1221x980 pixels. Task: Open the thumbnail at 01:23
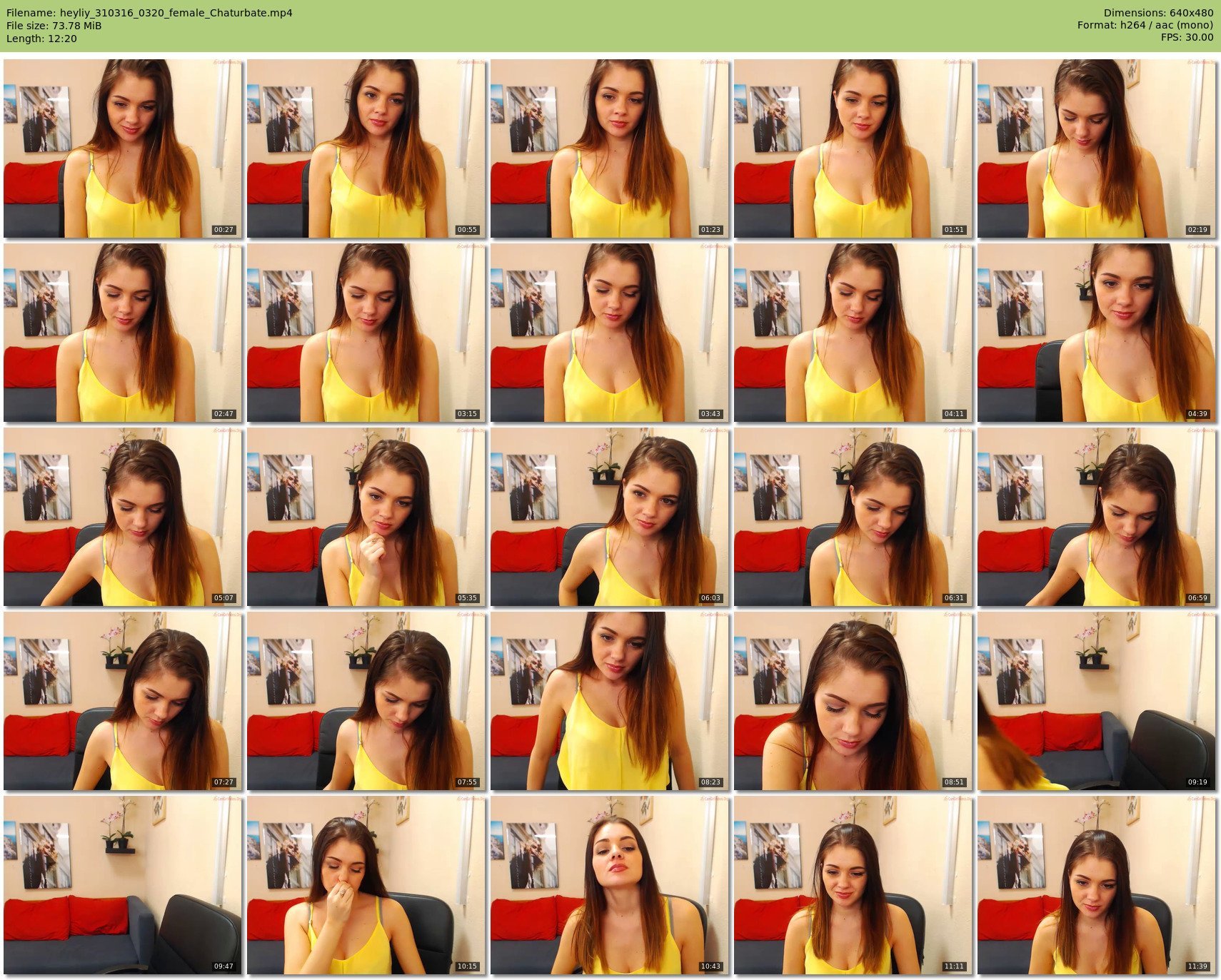tap(610, 148)
